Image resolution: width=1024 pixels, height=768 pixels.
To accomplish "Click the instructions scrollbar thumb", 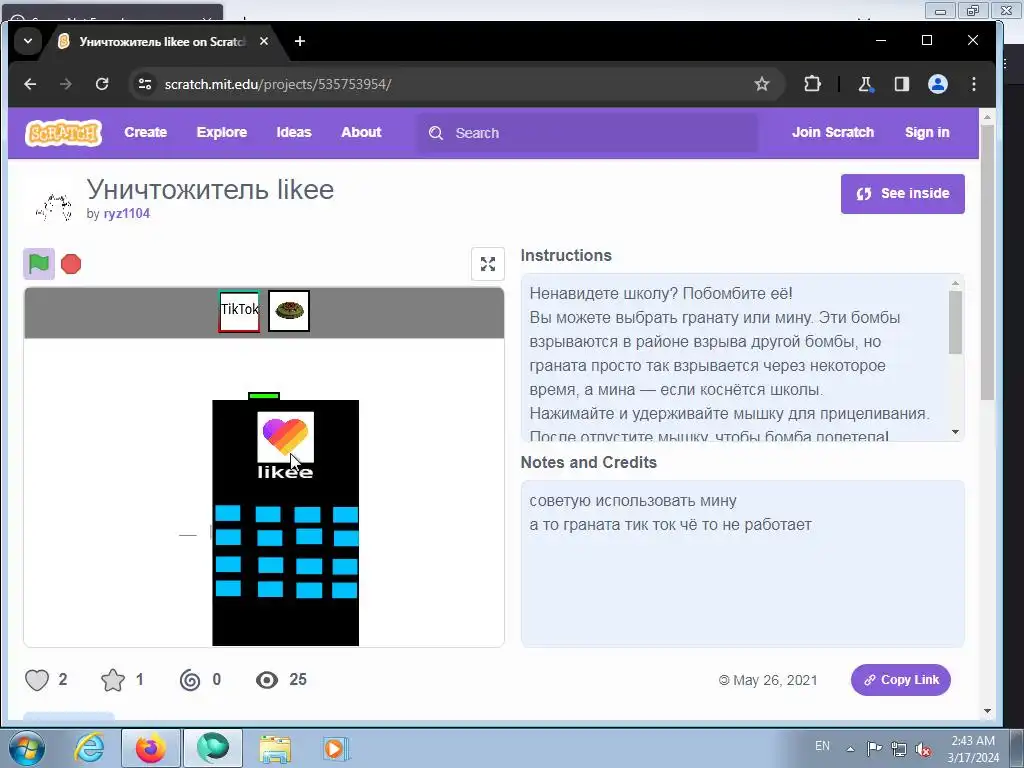I will [x=955, y=323].
